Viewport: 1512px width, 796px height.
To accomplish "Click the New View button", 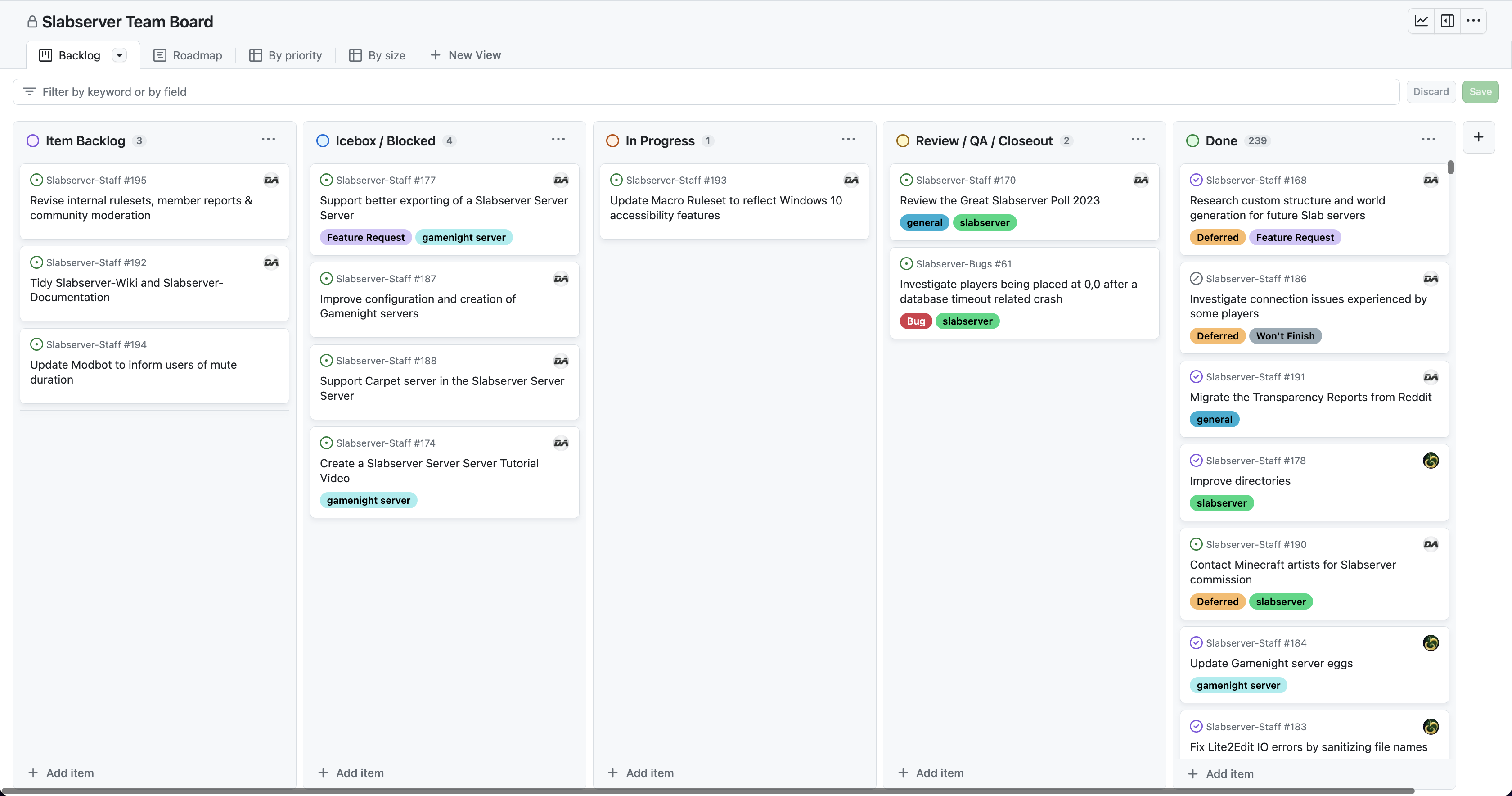I will click(x=465, y=55).
